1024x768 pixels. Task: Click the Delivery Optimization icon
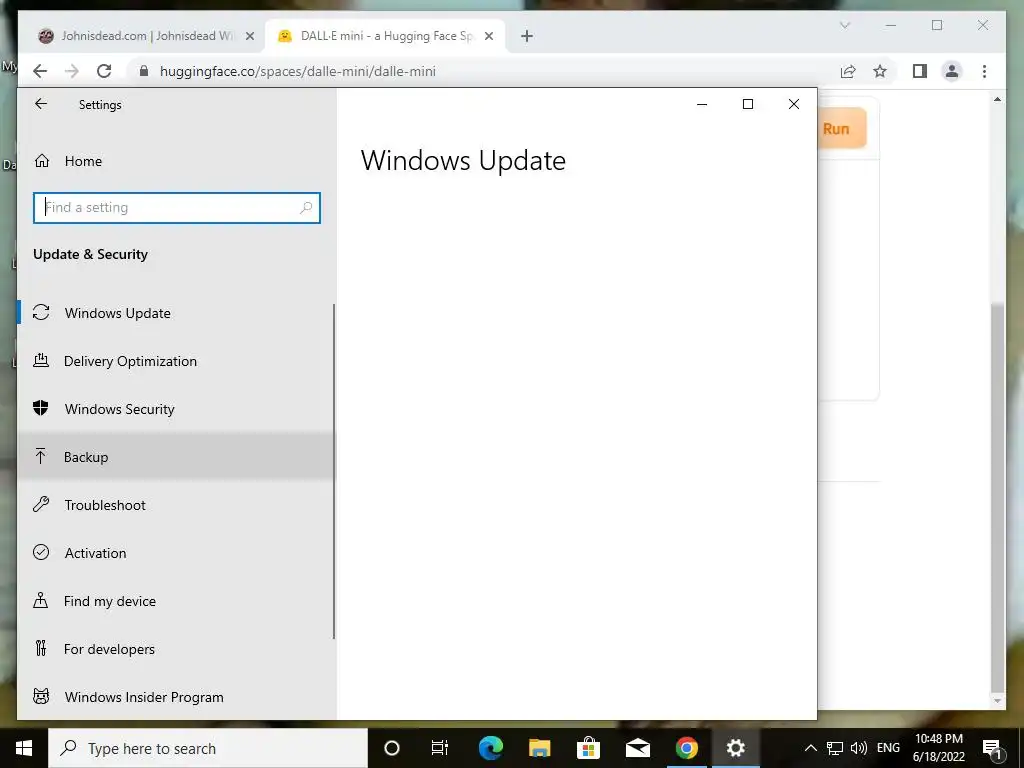coord(41,360)
